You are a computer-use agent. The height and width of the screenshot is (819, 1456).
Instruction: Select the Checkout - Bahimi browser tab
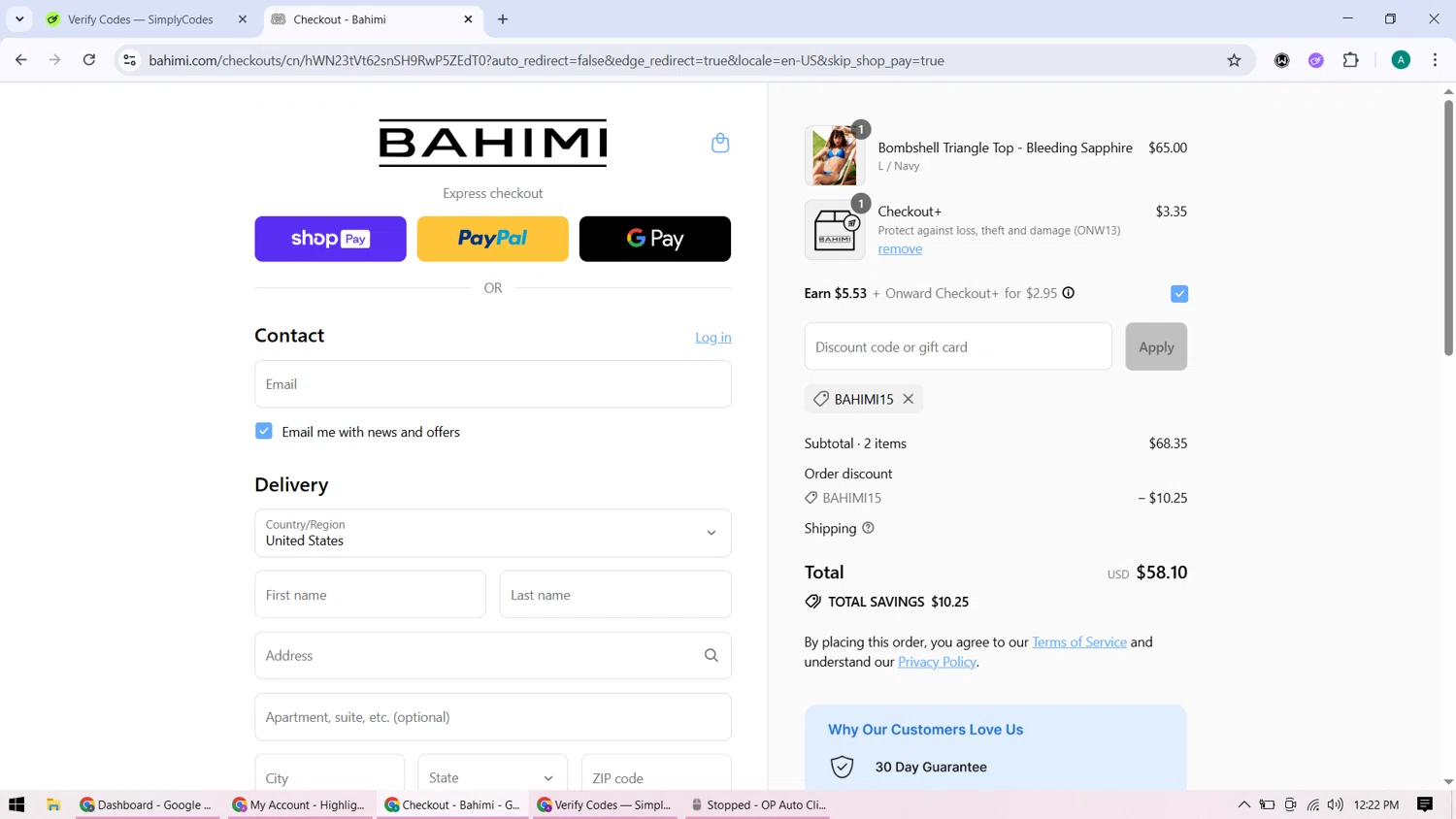tap(374, 19)
